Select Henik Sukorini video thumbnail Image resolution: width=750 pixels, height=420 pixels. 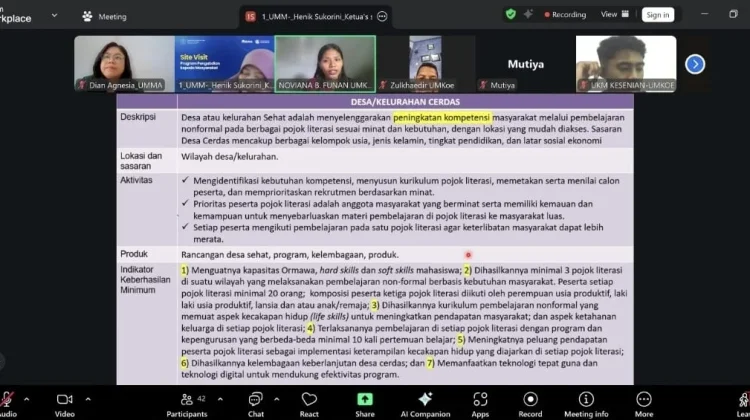pyautogui.click(x=224, y=64)
